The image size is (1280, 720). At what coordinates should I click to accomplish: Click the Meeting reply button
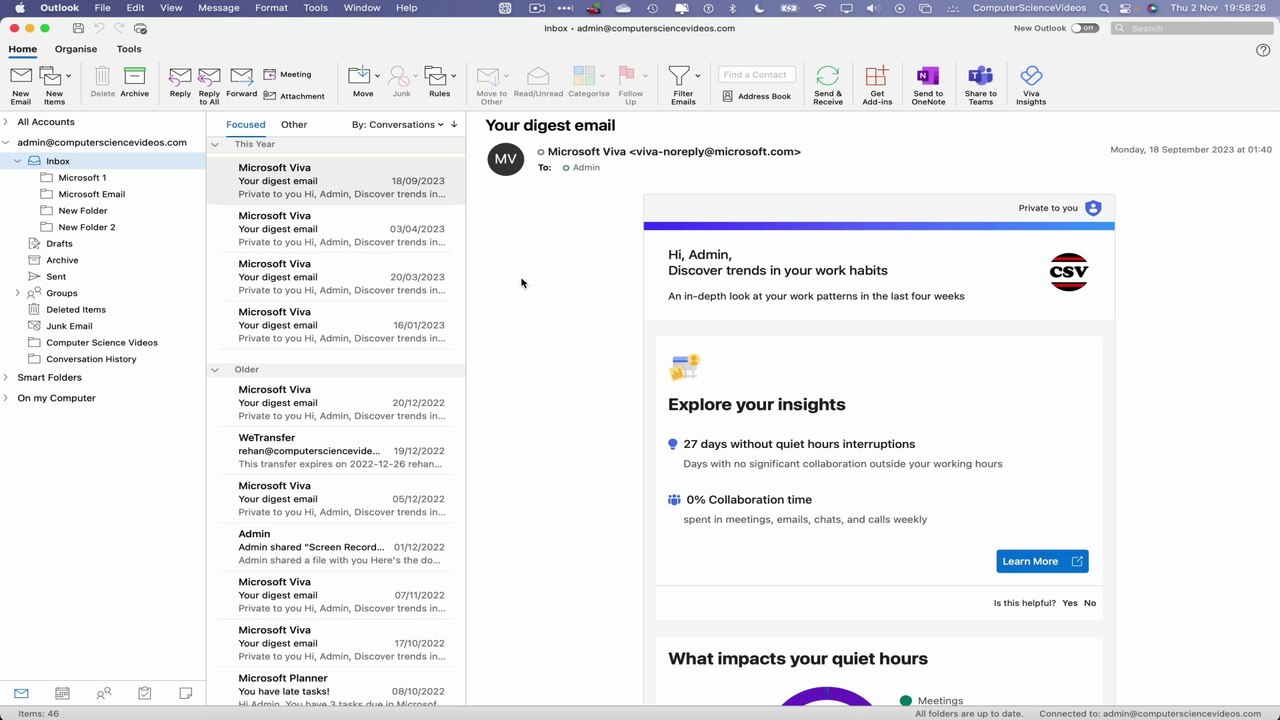click(287, 74)
